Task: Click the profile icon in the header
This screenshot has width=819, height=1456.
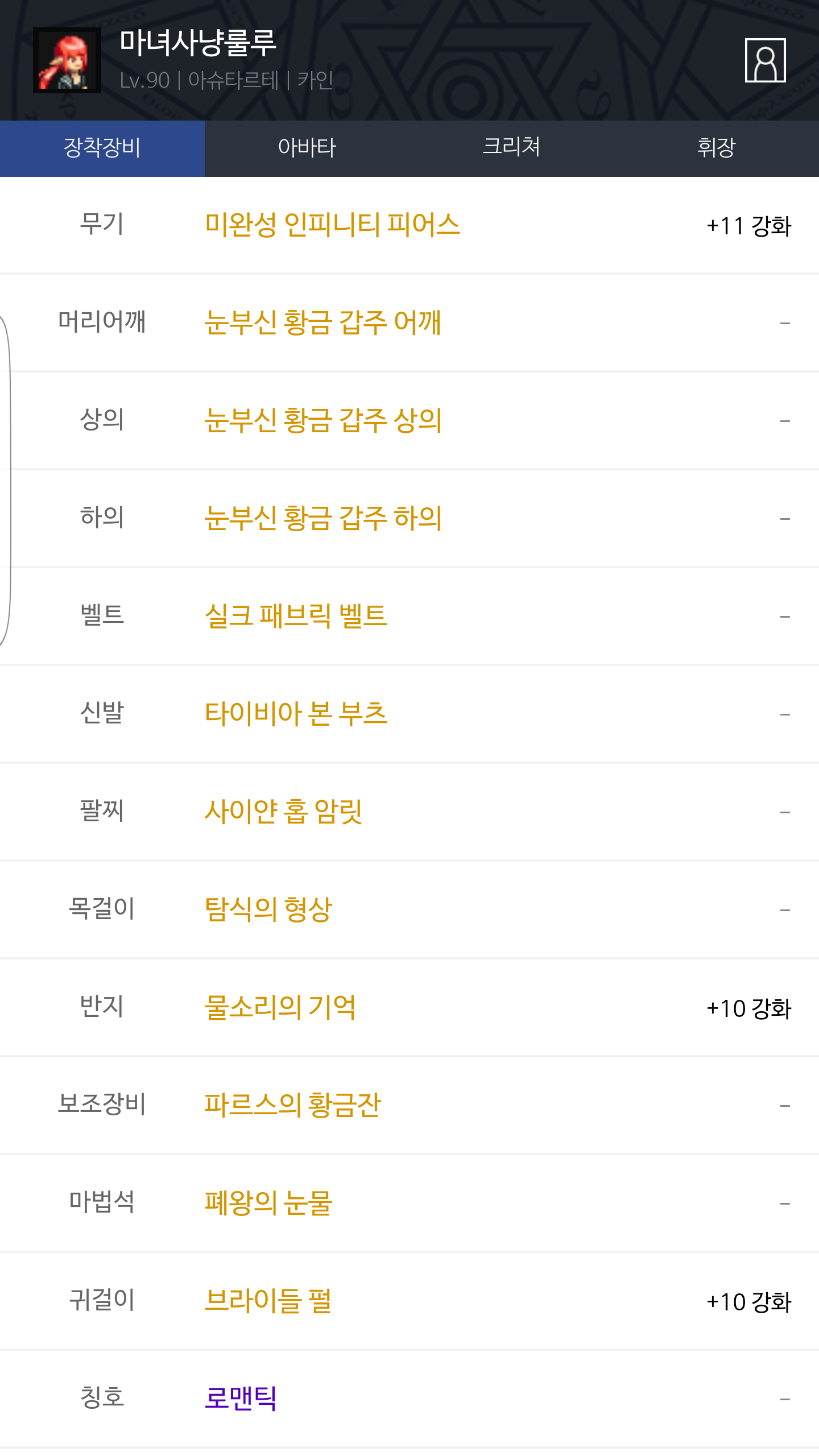Action: 765,60
